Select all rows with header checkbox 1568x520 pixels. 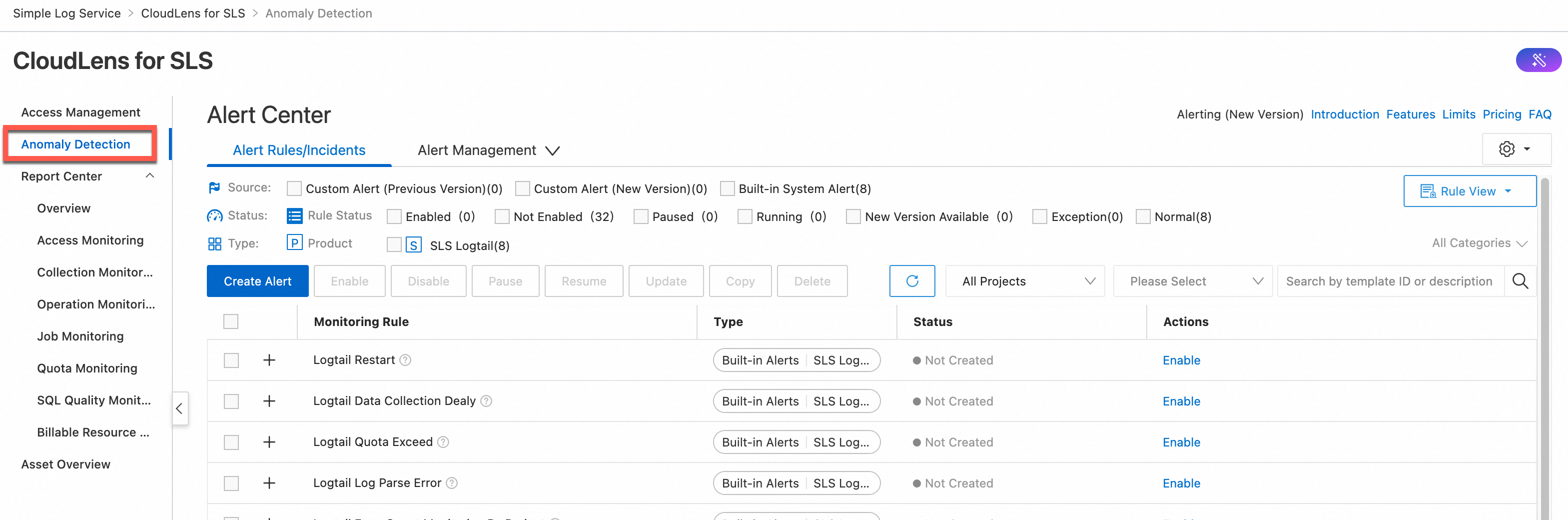(x=231, y=321)
